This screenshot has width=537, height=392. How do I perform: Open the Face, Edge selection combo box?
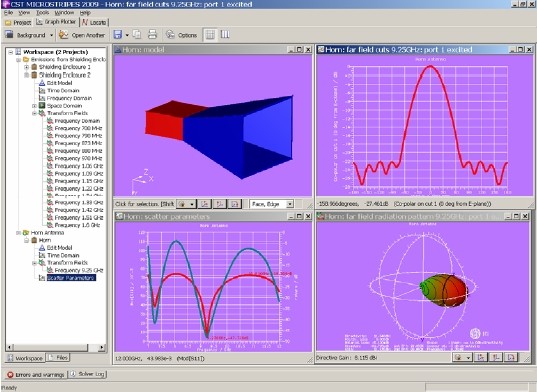[x=271, y=204]
